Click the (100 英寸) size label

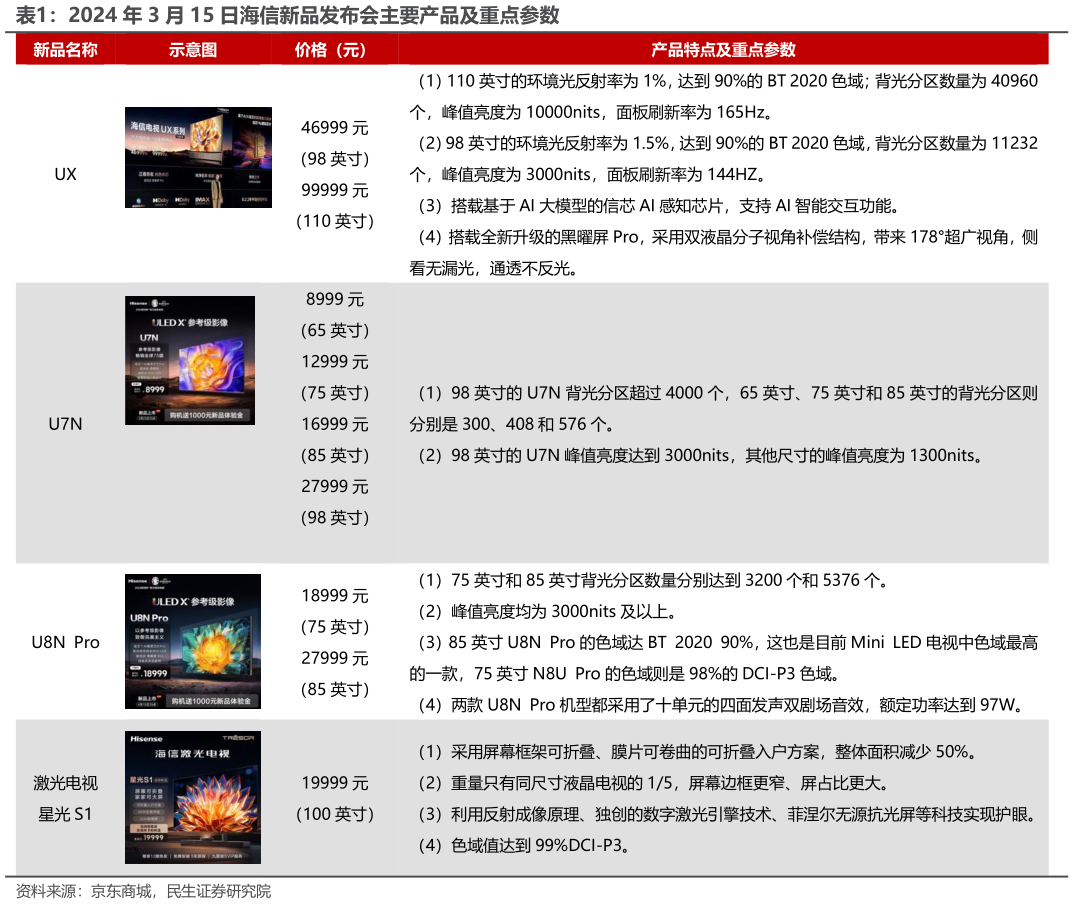tap(335, 814)
